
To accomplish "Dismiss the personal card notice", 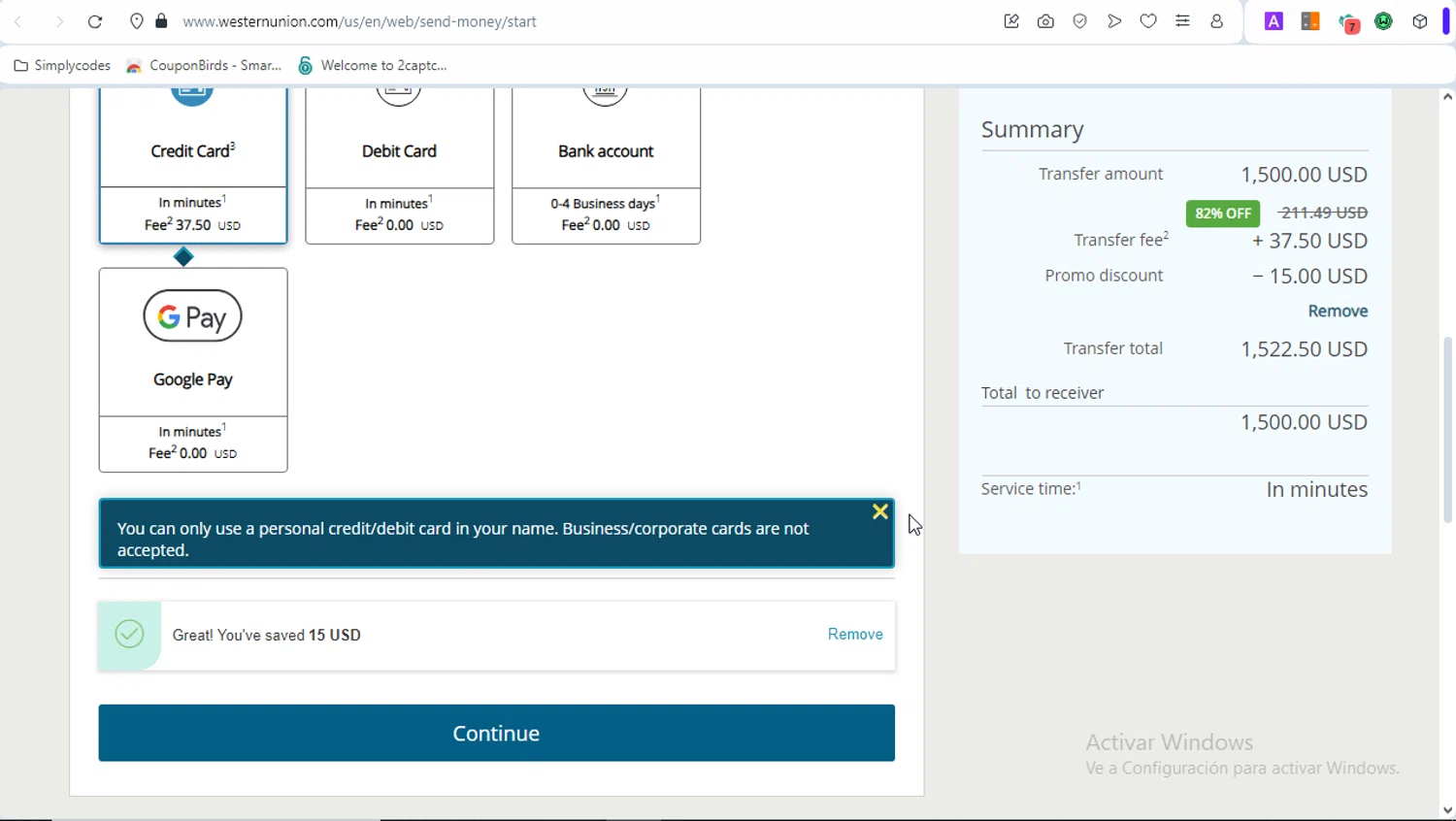I will (x=879, y=511).
